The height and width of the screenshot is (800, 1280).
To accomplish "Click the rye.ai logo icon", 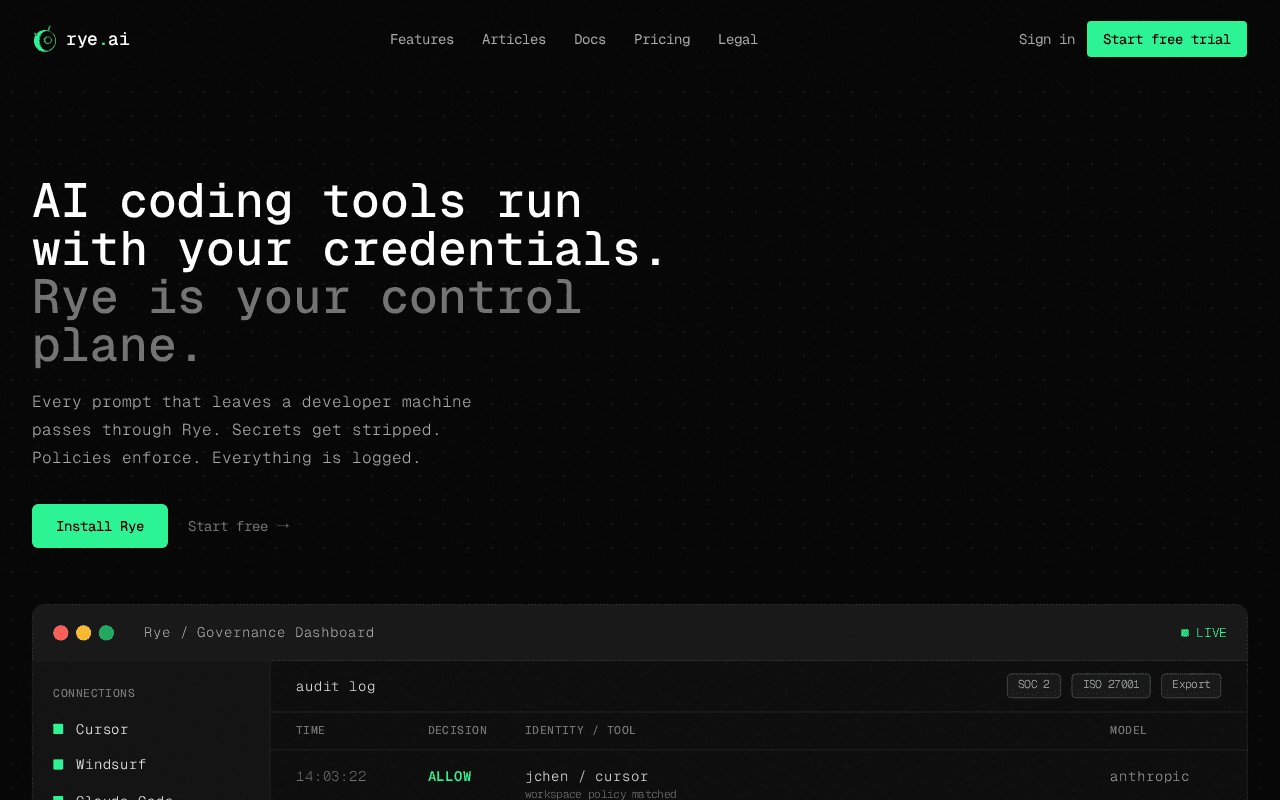I will pyautogui.click(x=45, y=39).
